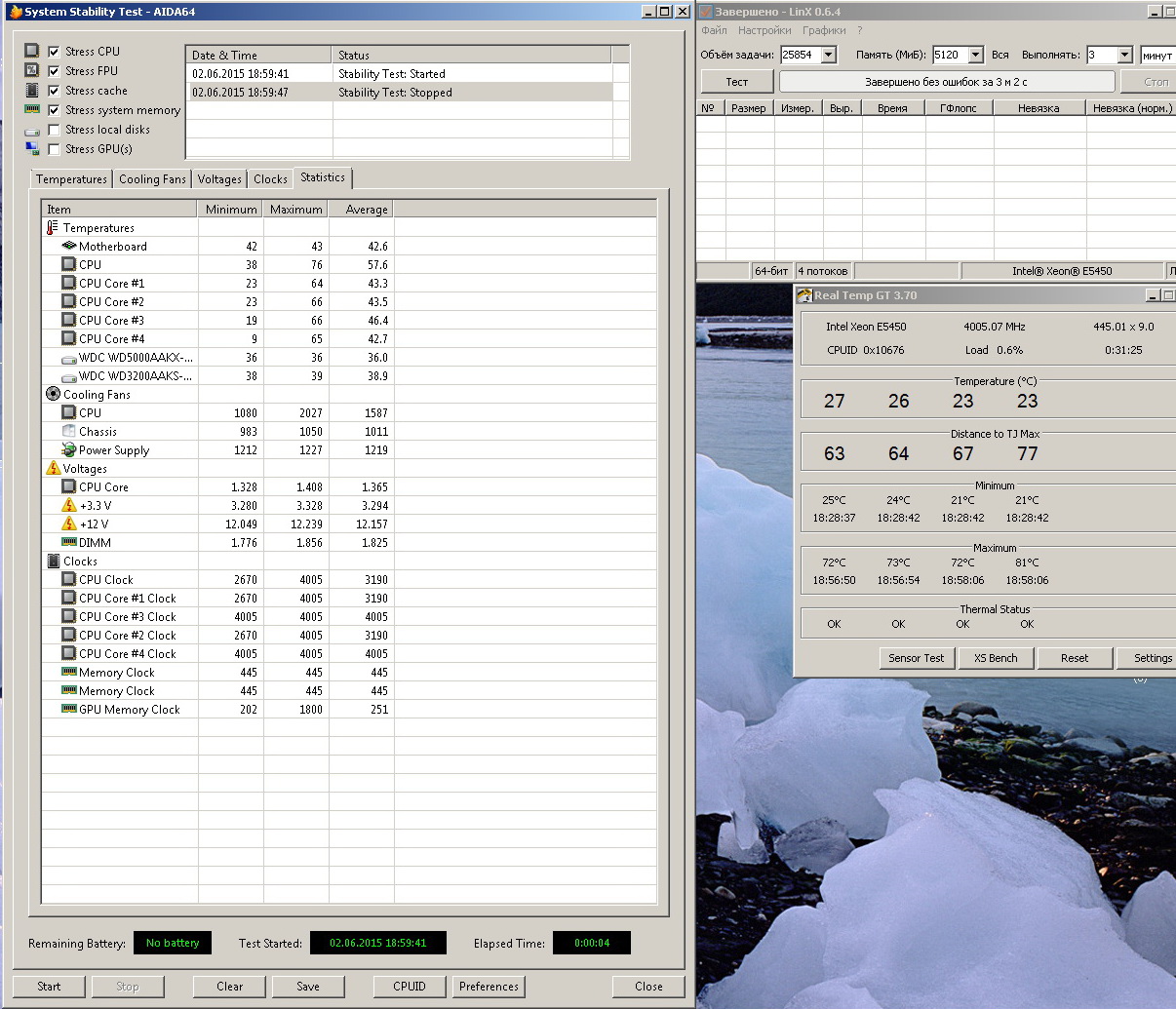Switch to the Clocks tab
The image size is (1176, 1009).
click(270, 179)
